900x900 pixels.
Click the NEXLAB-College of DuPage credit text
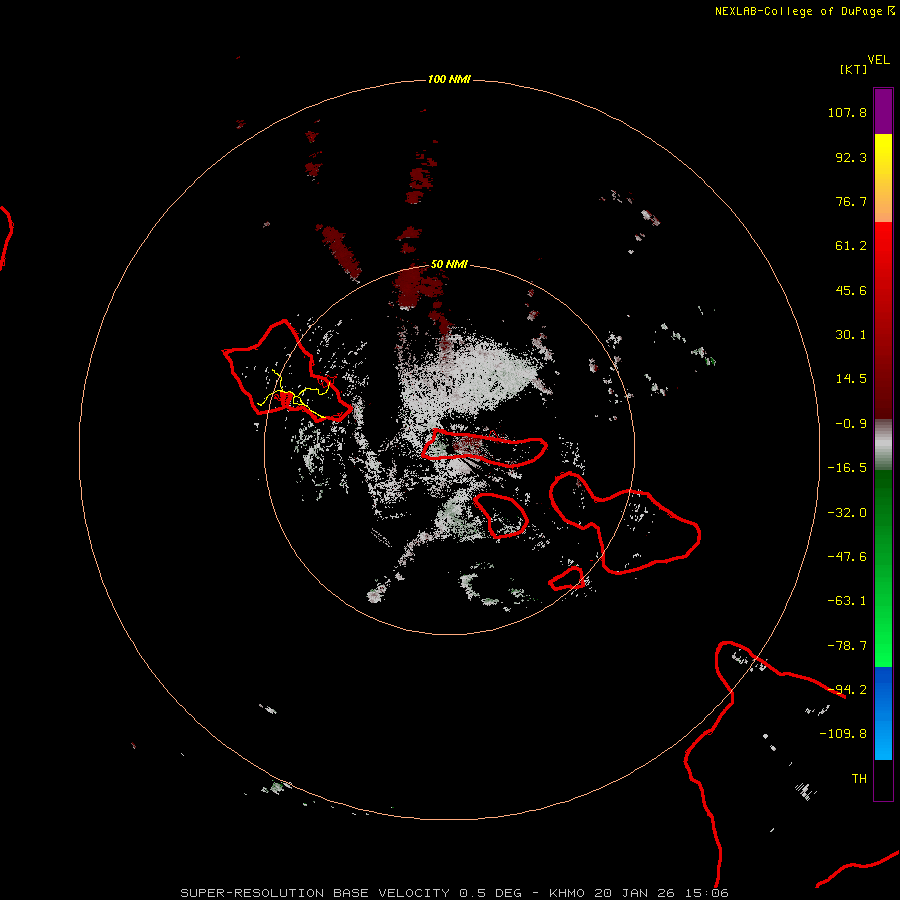(x=798, y=11)
